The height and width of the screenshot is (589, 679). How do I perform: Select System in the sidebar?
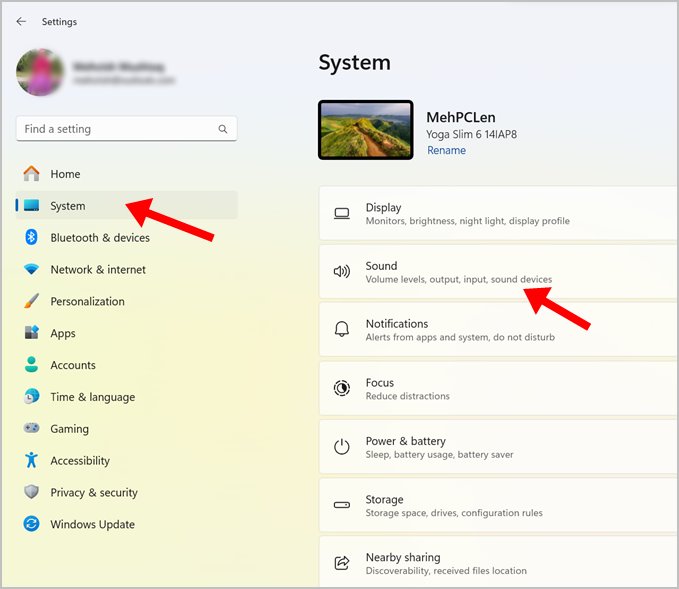pos(126,205)
